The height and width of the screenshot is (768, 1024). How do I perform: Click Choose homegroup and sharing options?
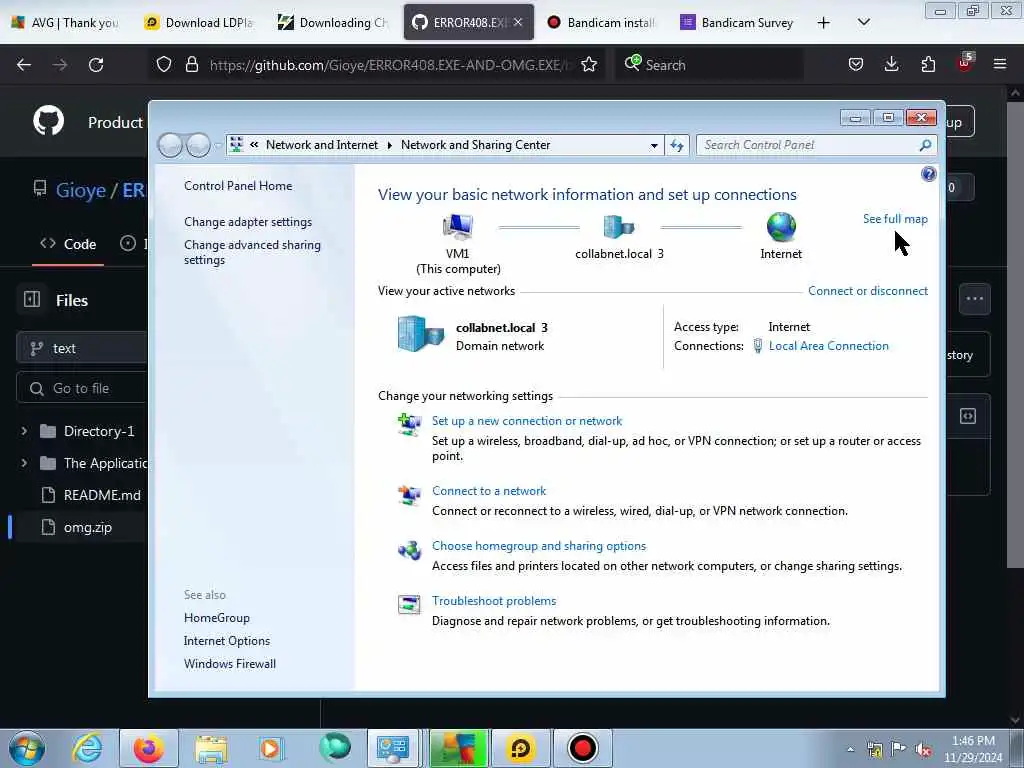pos(539,545)
